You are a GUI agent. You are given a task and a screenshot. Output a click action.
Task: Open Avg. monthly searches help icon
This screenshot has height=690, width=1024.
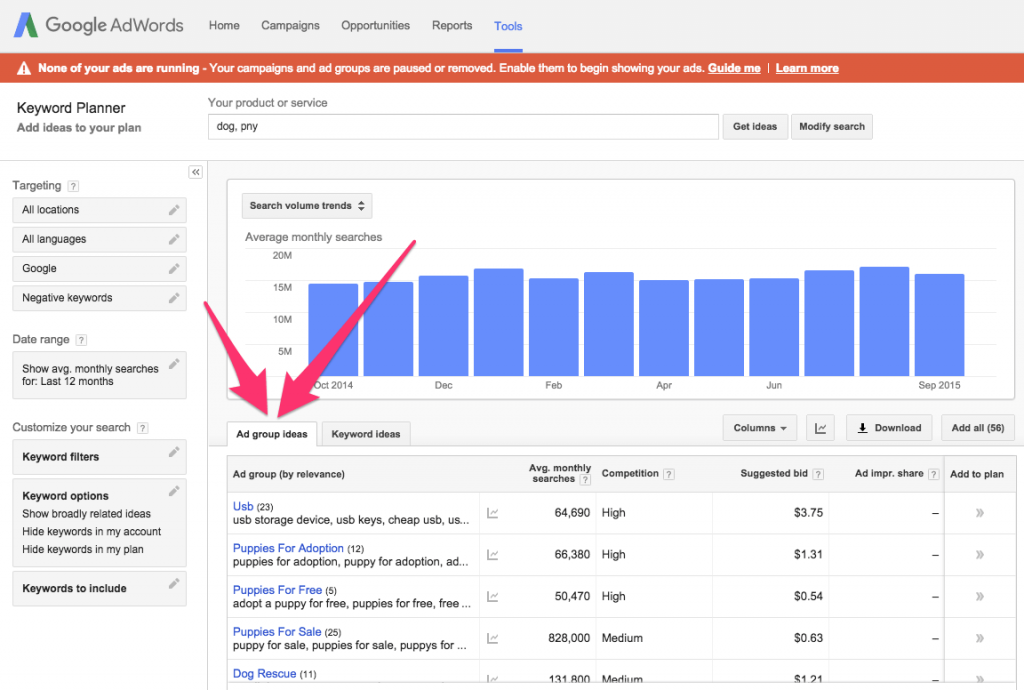coord(585,480)
